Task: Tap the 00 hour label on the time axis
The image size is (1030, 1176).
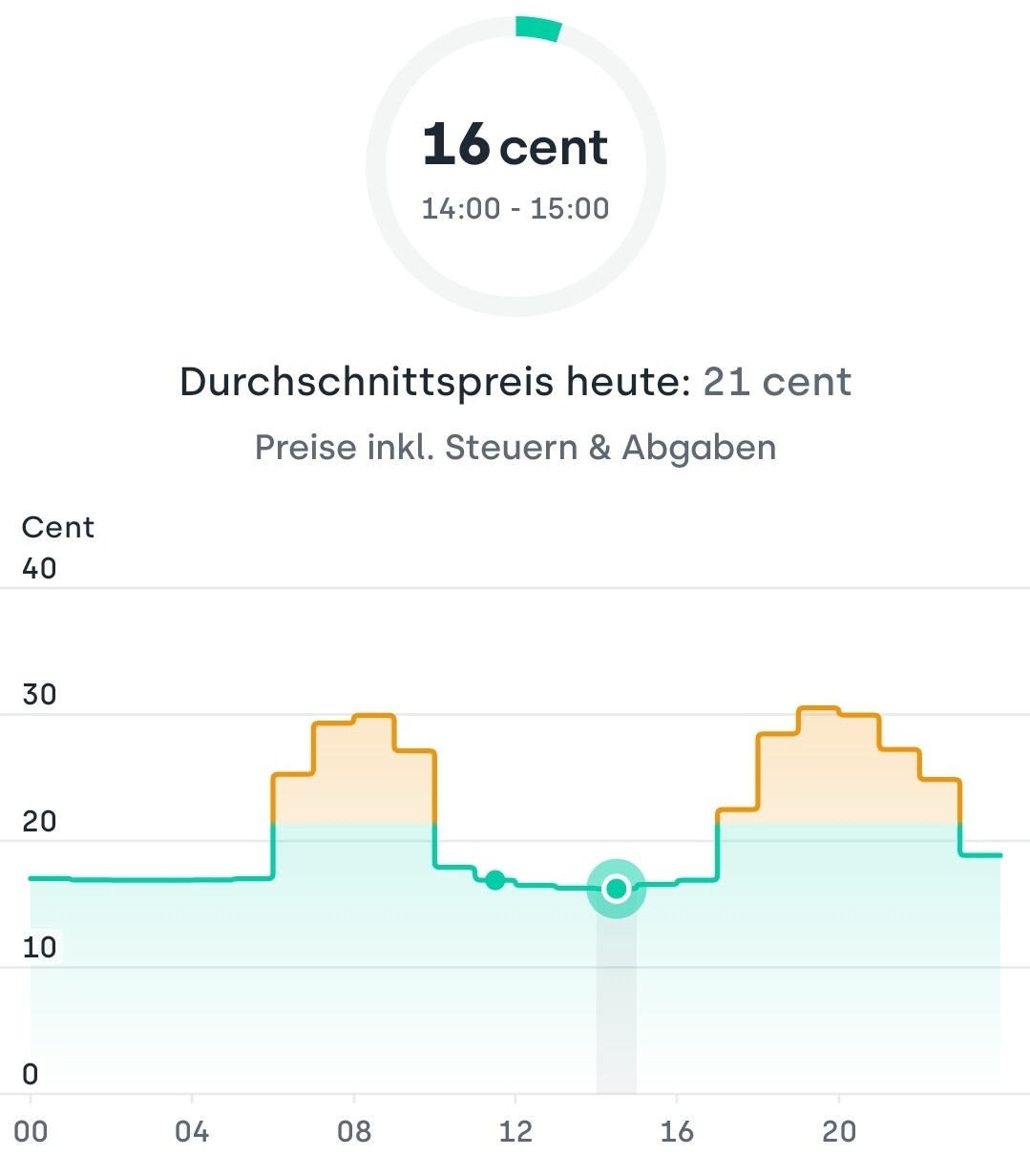Action: point(31,1132)
